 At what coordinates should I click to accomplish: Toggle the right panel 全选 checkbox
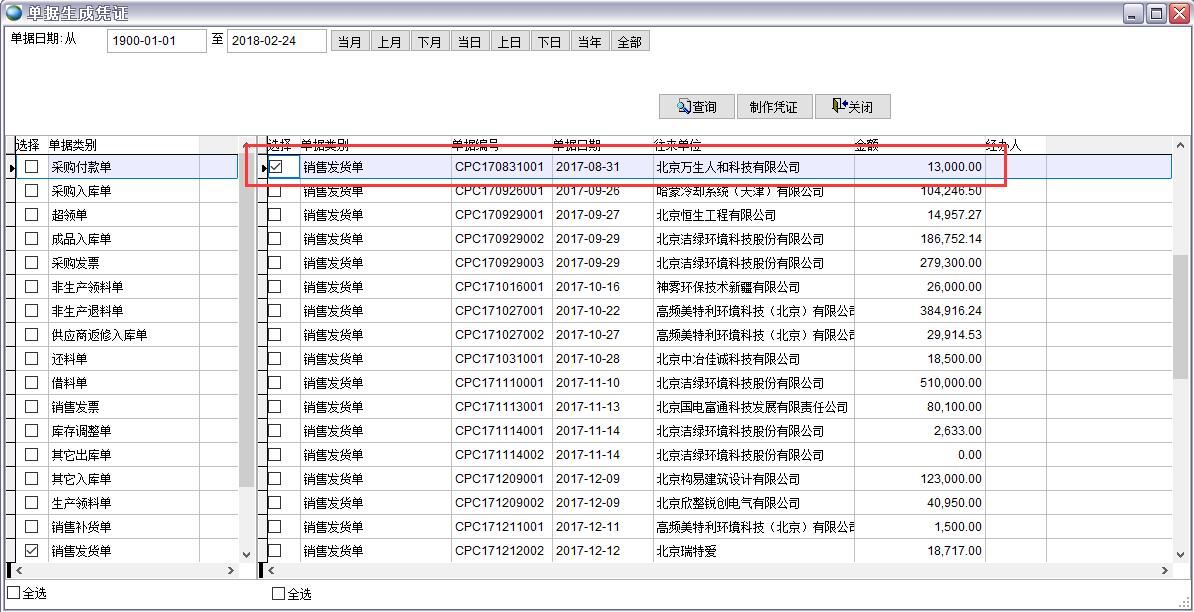279,593
